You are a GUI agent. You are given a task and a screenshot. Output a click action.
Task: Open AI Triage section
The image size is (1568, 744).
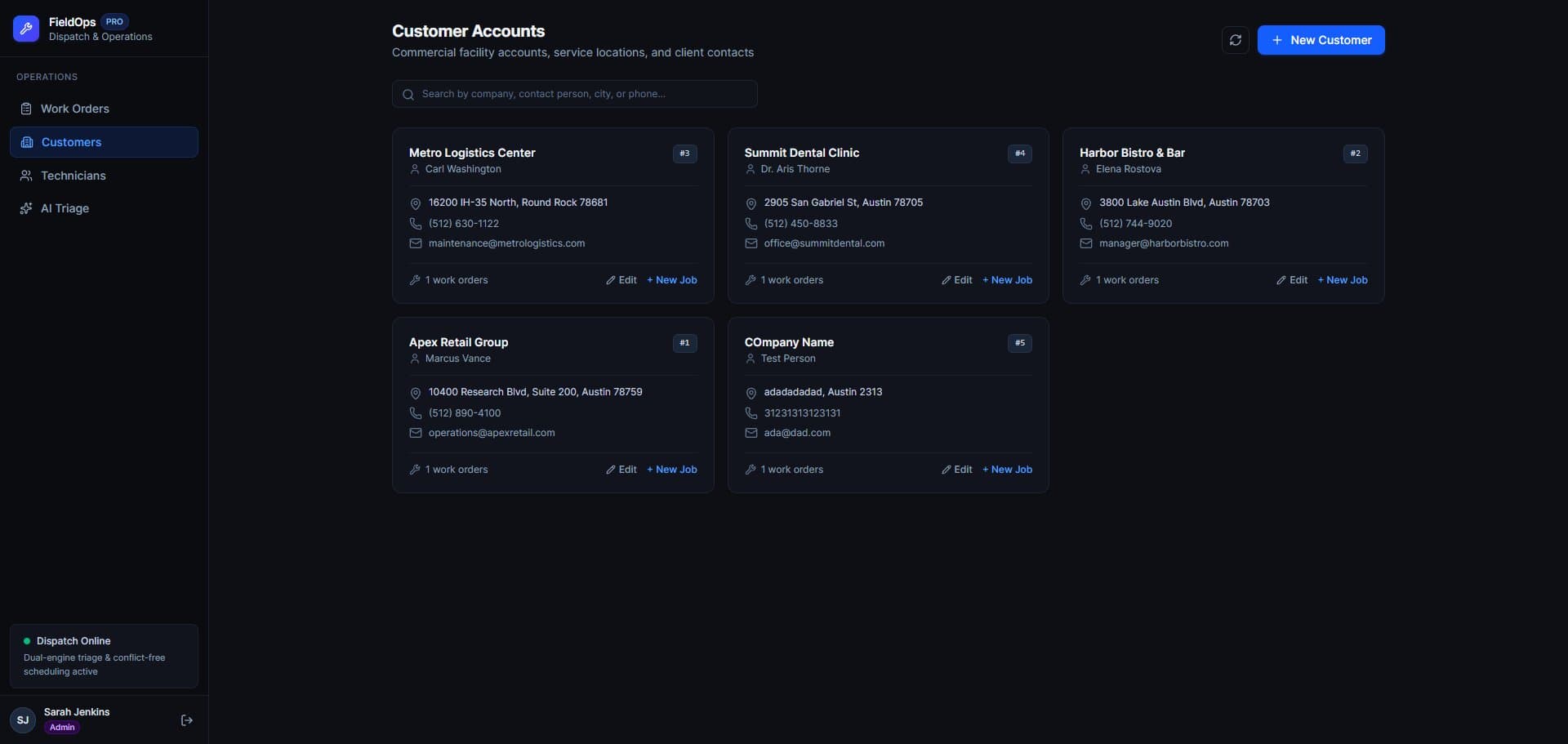tap(104, 208)
